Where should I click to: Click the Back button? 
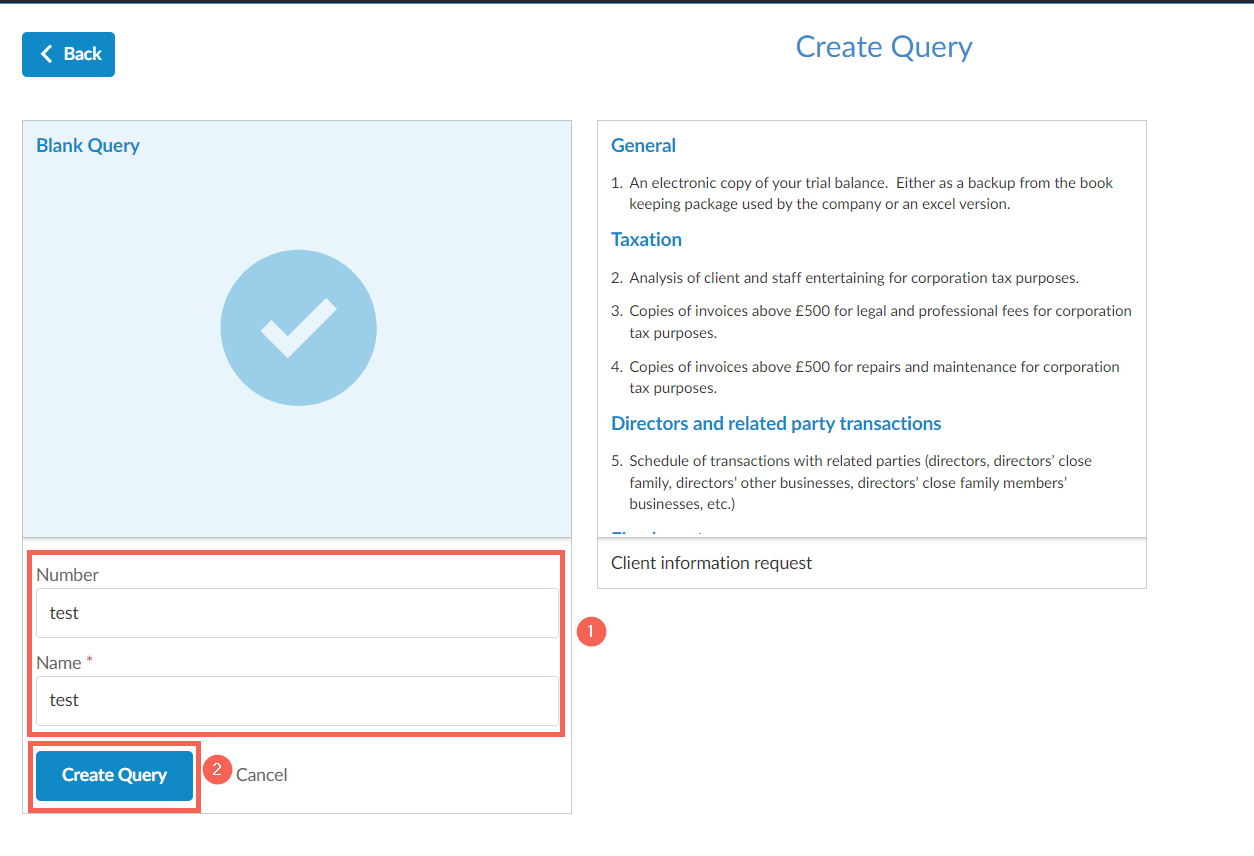(68, 54)
